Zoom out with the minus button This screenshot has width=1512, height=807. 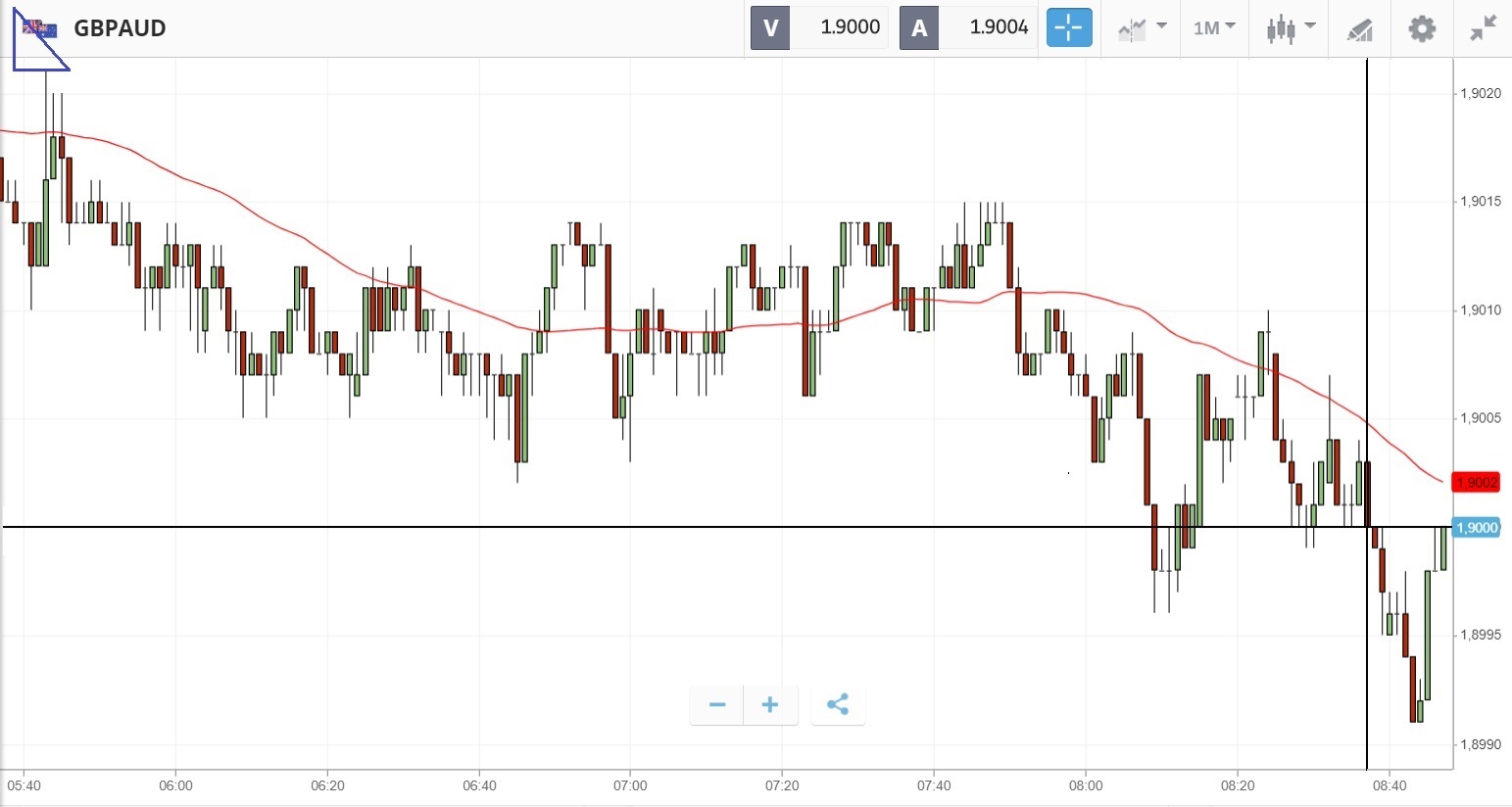(x=717, y=705)
